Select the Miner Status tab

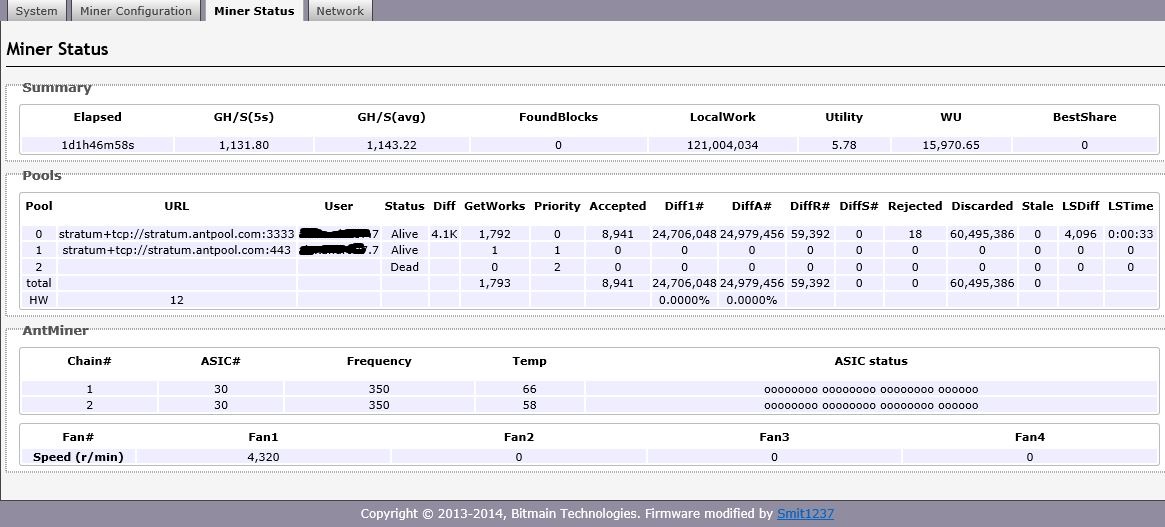click(x=254, y=11)
